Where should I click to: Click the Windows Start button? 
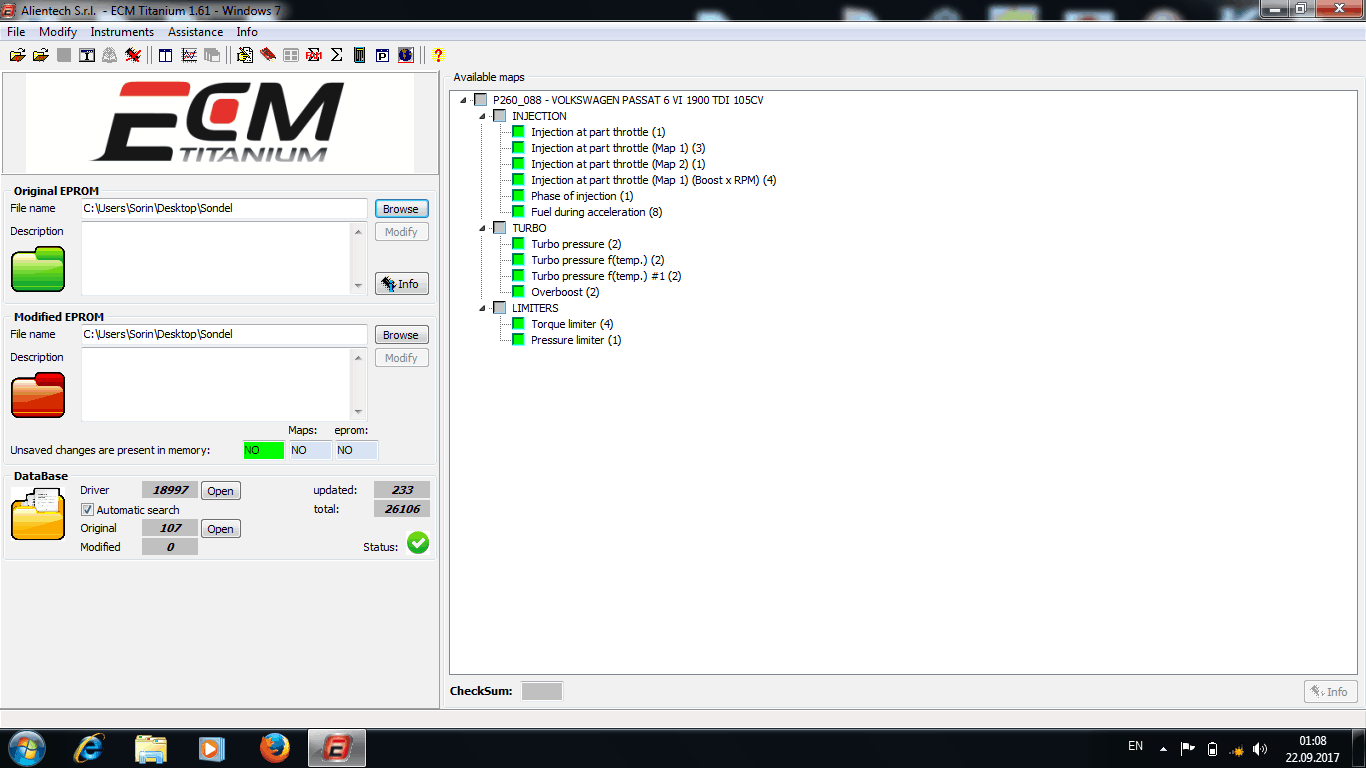pyautogui.click(x=26, y=748)
